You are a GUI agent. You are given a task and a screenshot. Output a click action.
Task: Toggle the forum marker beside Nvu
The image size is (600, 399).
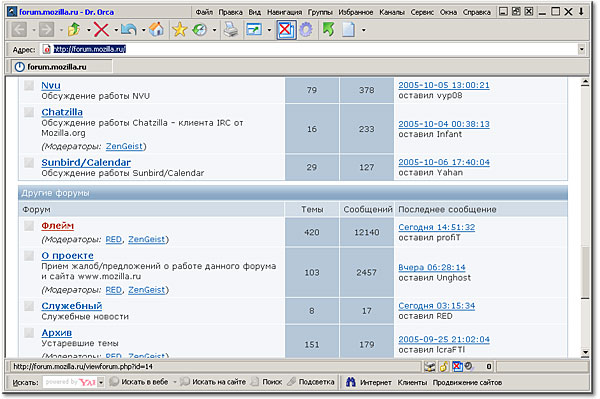pyautogui.click(x=29, y=85)
